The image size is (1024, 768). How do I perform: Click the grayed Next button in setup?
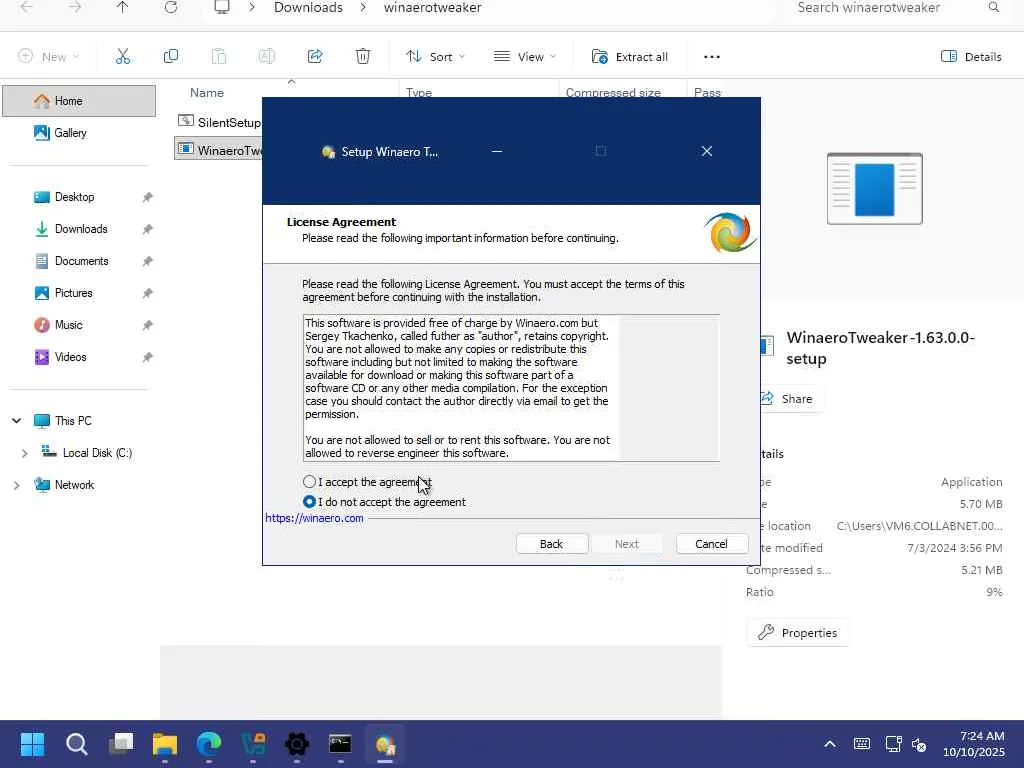pos(626,544)
